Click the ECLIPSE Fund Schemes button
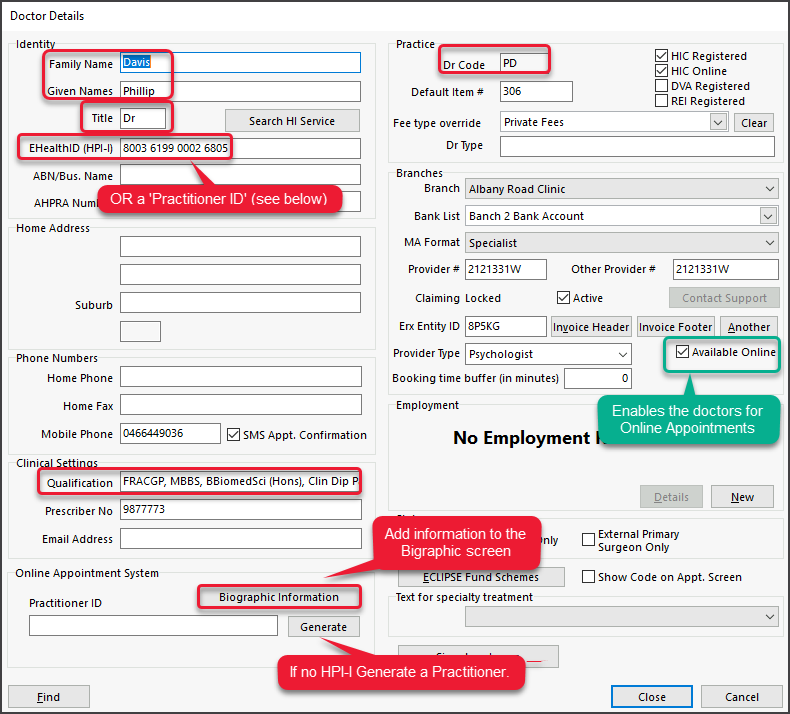Viewport: 790px width, 714px height. pos(481,577)
